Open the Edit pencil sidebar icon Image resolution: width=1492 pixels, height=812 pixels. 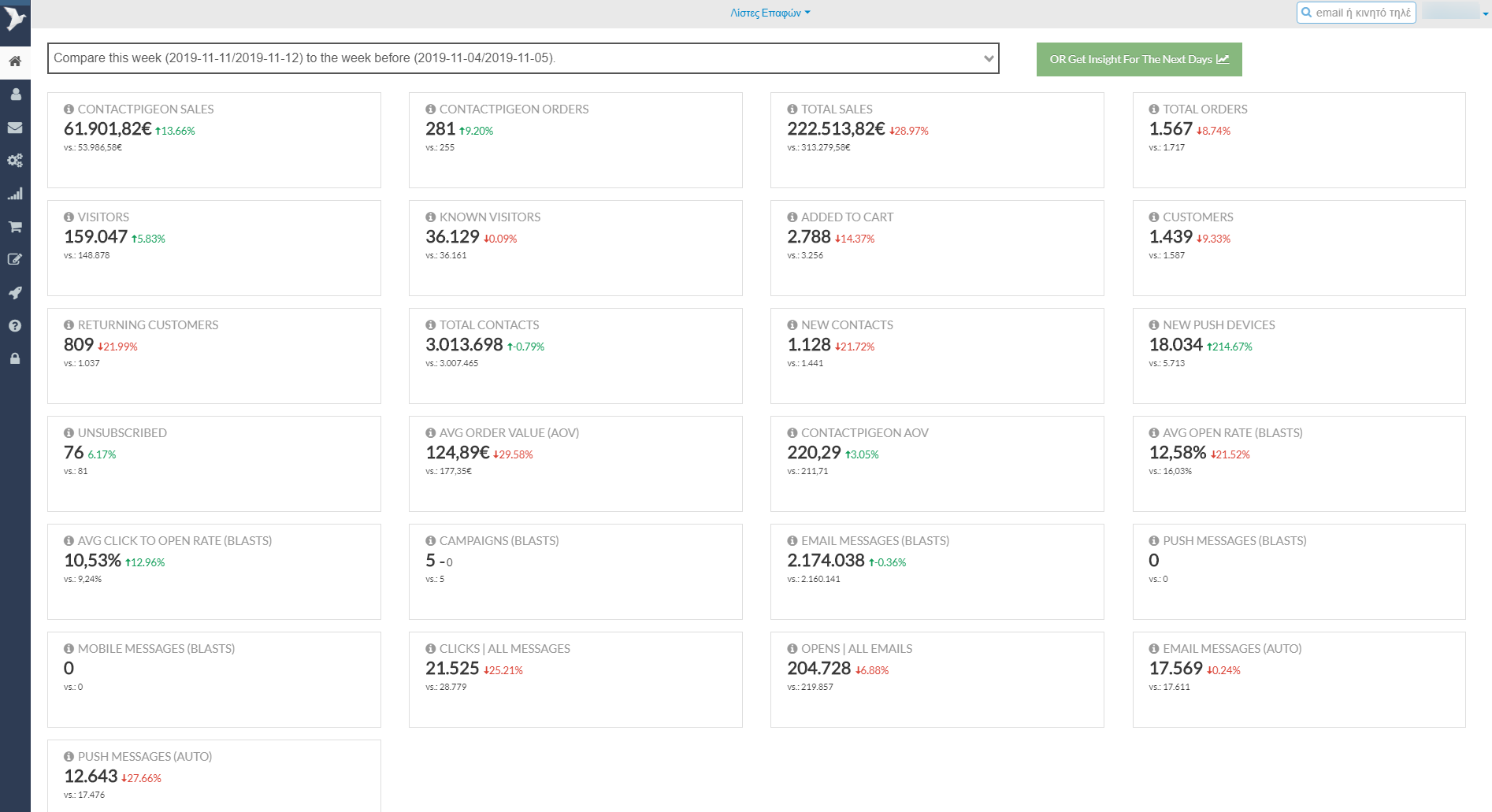point(15,259)
